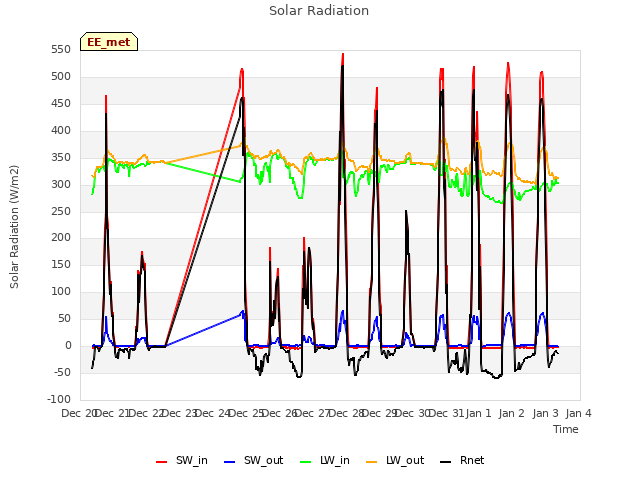The width and height of the screenshot is (640, 480).
Task: Click the 550 y-axis tick label
Action: click(61, 50)
